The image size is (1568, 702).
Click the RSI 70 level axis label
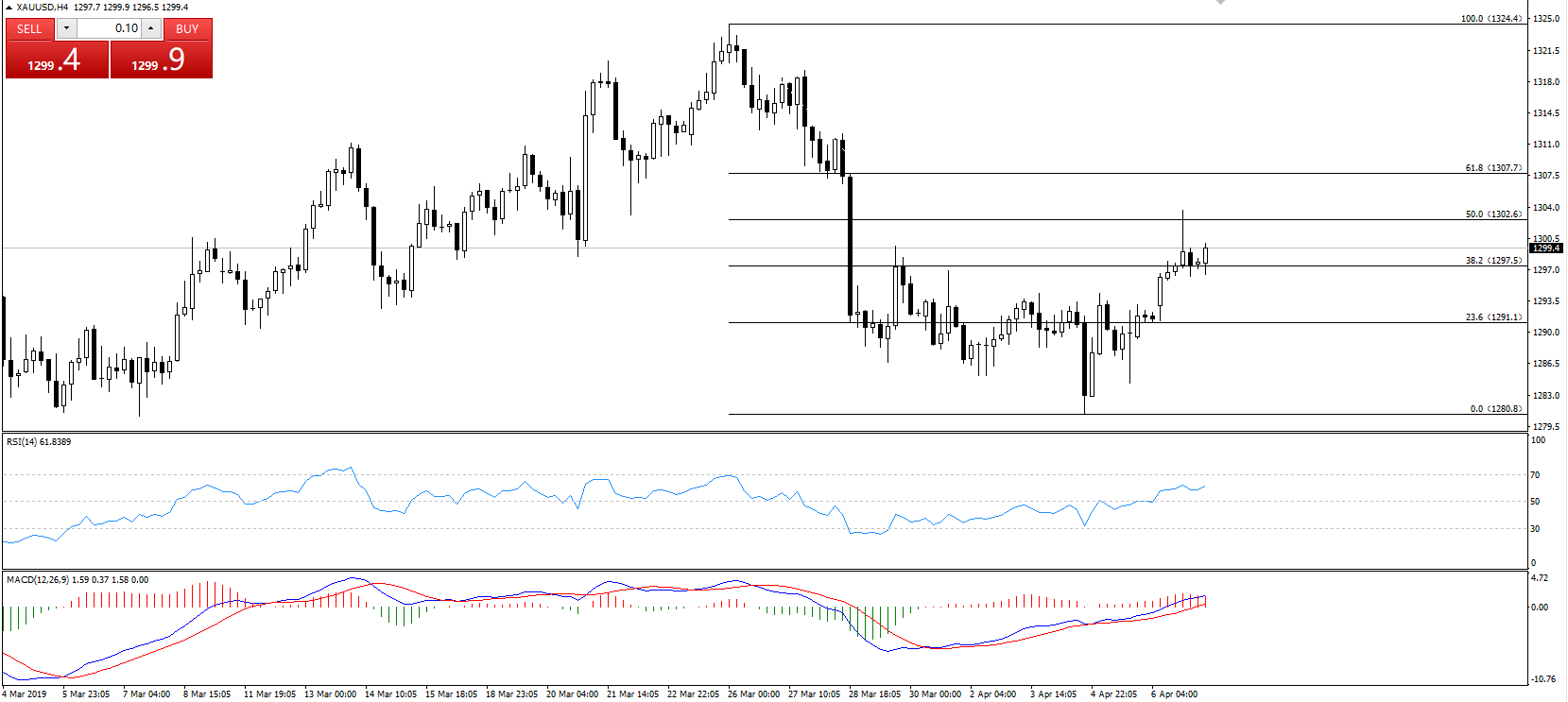1535,474
